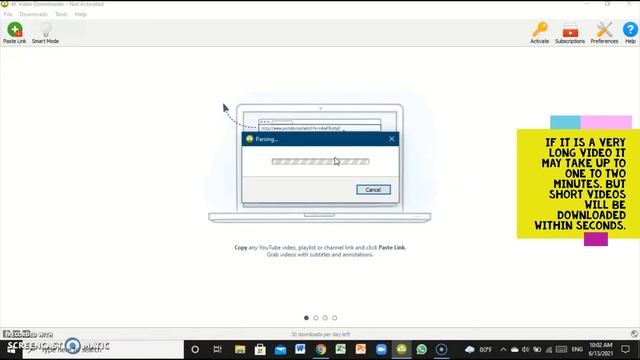Open the Help menu in menu bar
The height and width of the screenshot is (360, 640).
pyautogui.click(x=80, y=14)
